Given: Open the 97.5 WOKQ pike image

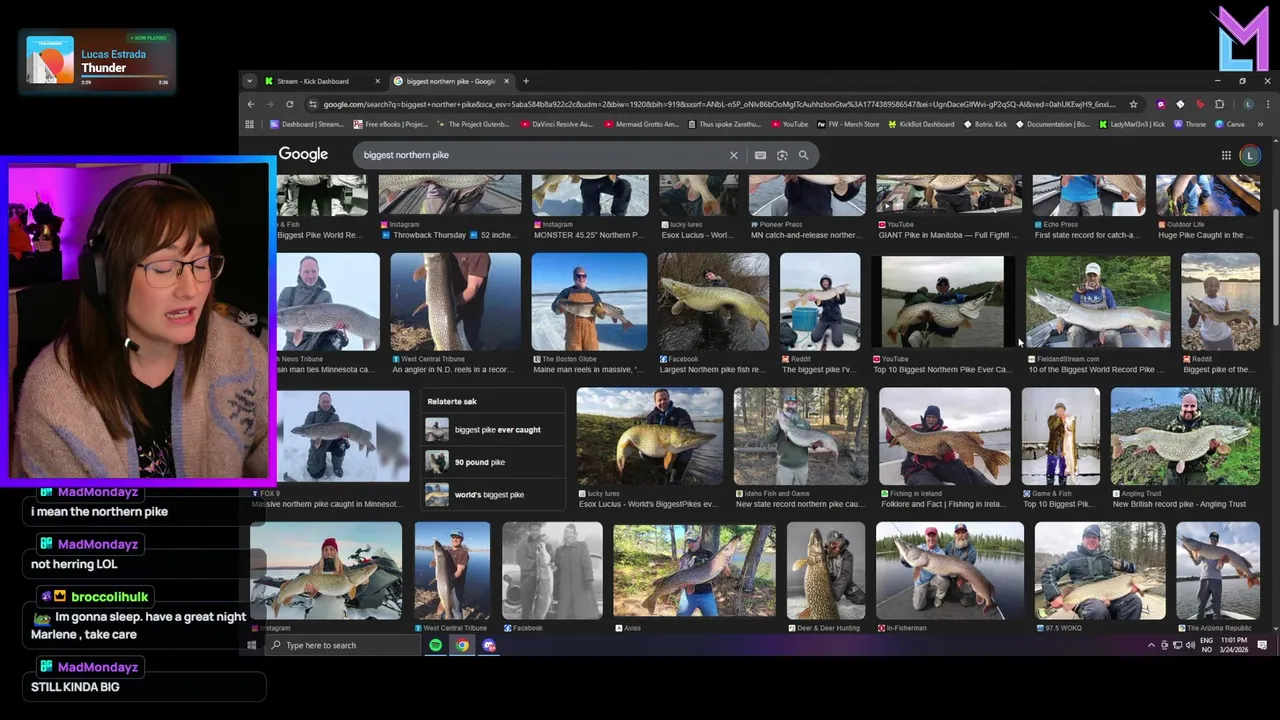Looking at the screenshot, I should tap(1100, 571).
